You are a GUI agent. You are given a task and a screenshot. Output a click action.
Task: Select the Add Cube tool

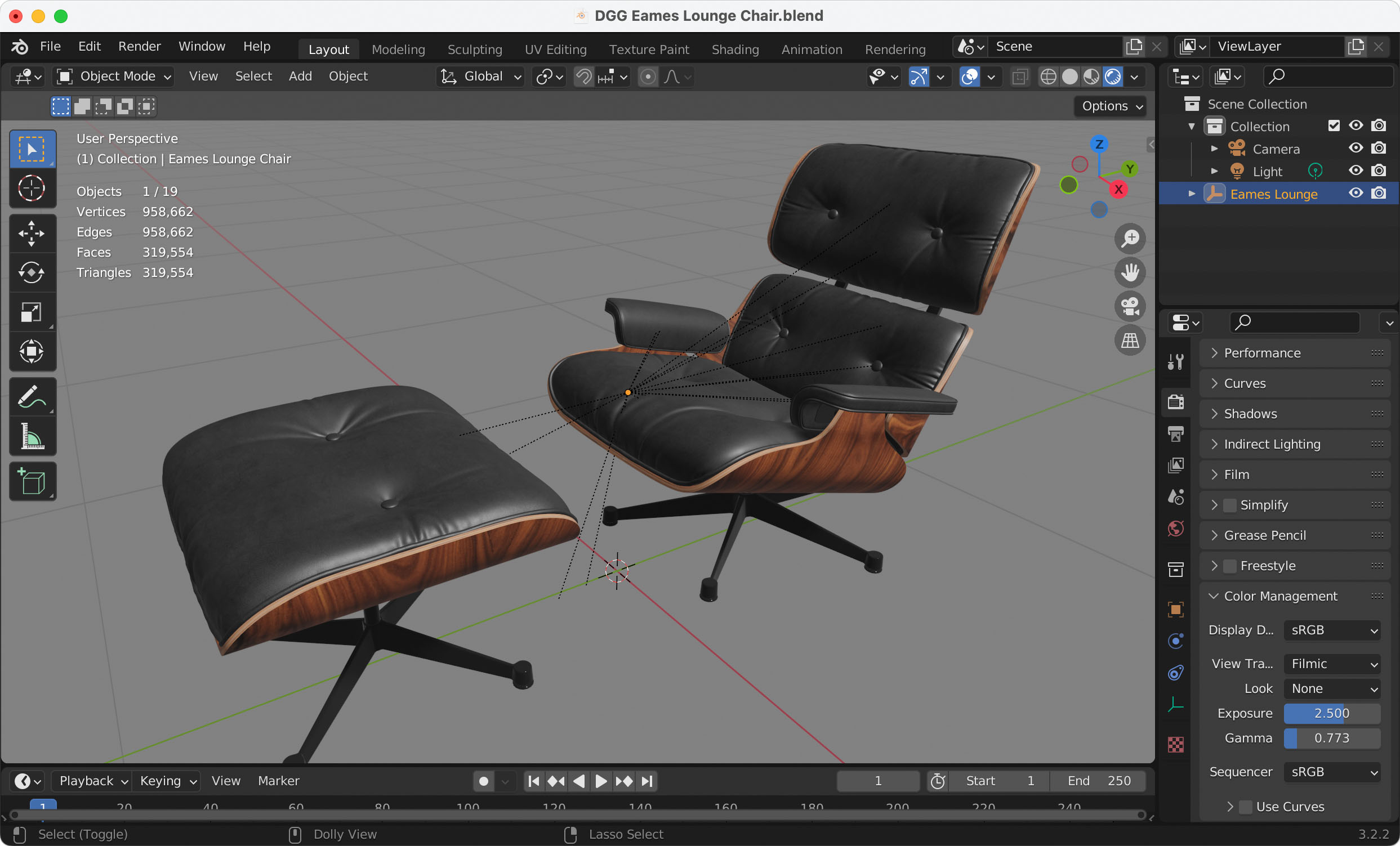[x=32, y=481]
